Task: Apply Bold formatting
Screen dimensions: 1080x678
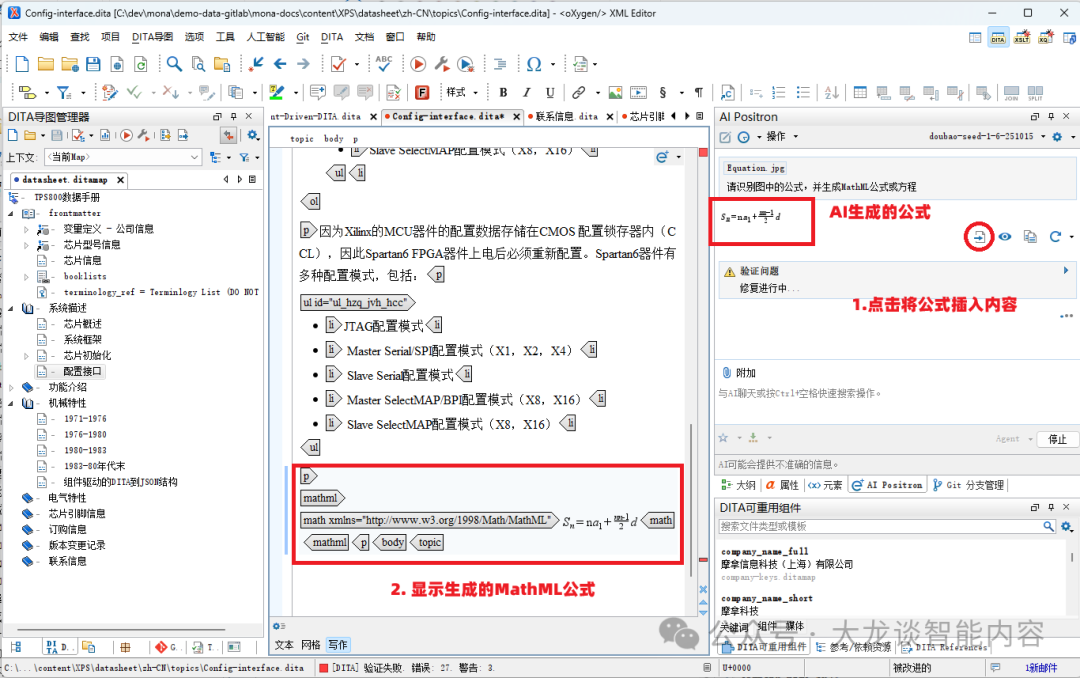Action: coord(503,92)
